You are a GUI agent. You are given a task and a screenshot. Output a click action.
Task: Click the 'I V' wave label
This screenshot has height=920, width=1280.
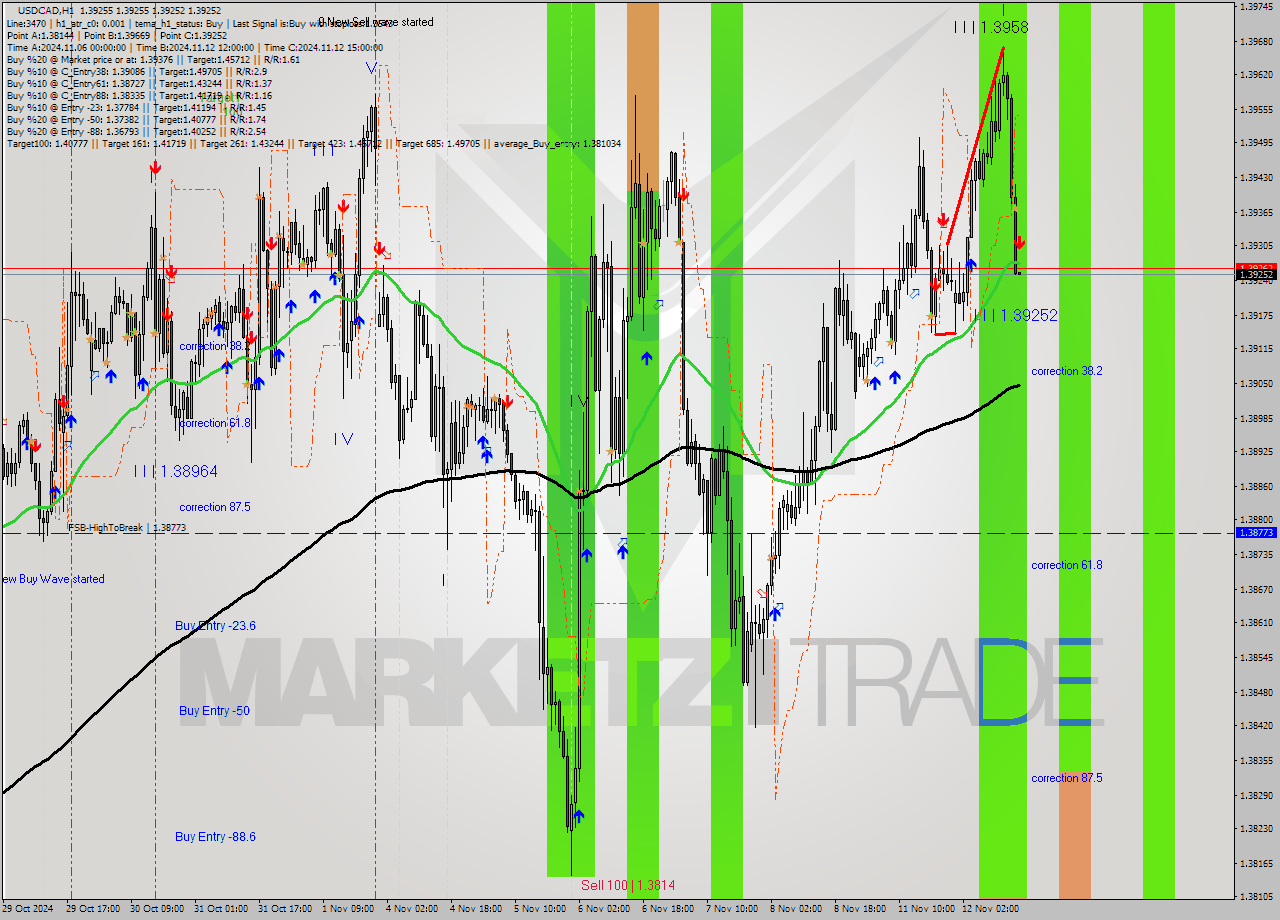click(x=344, y=438)
